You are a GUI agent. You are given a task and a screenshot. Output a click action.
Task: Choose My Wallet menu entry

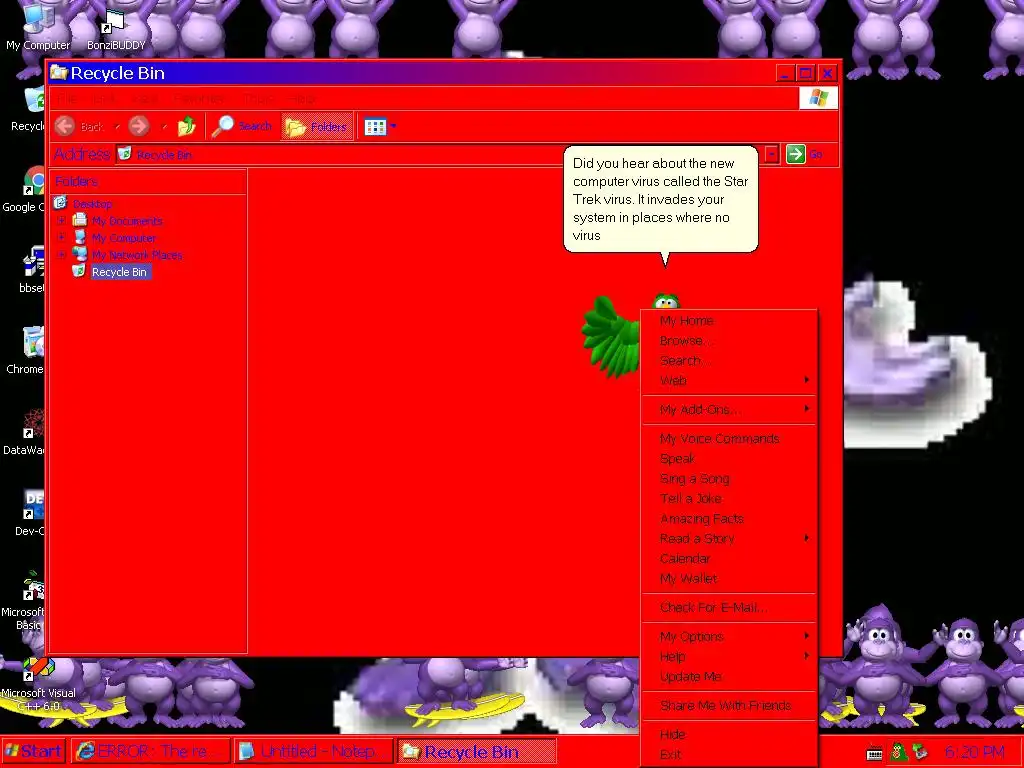point(729,579)
